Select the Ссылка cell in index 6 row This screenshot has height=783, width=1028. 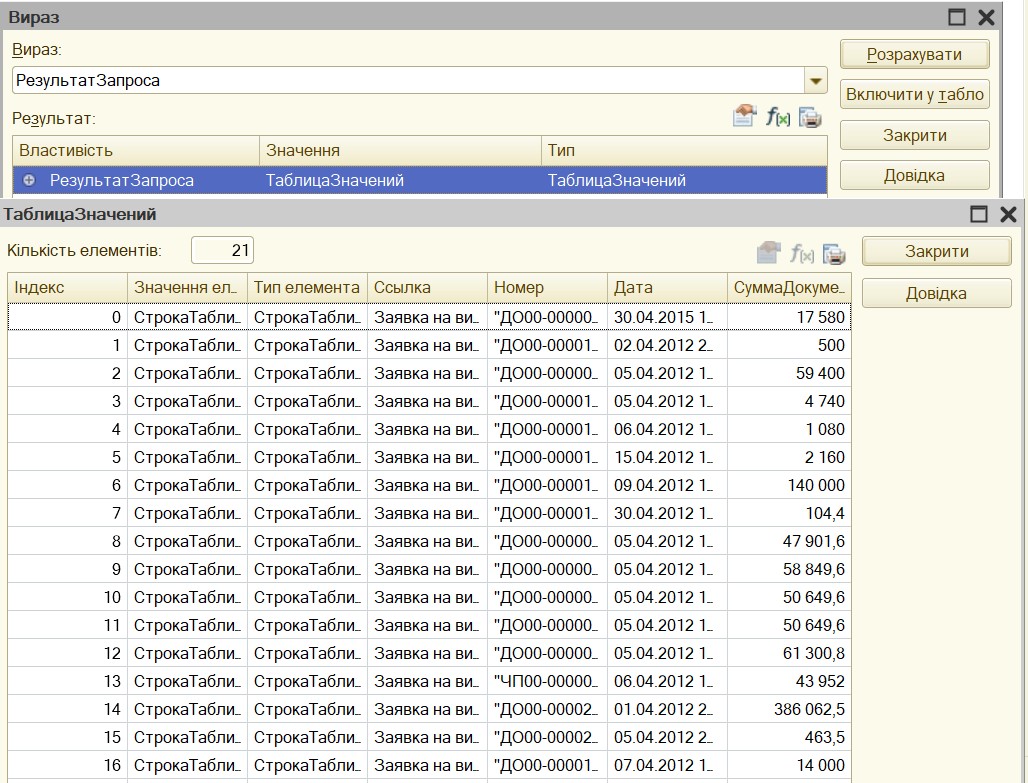pyautogui.click(x=427, y=485)
